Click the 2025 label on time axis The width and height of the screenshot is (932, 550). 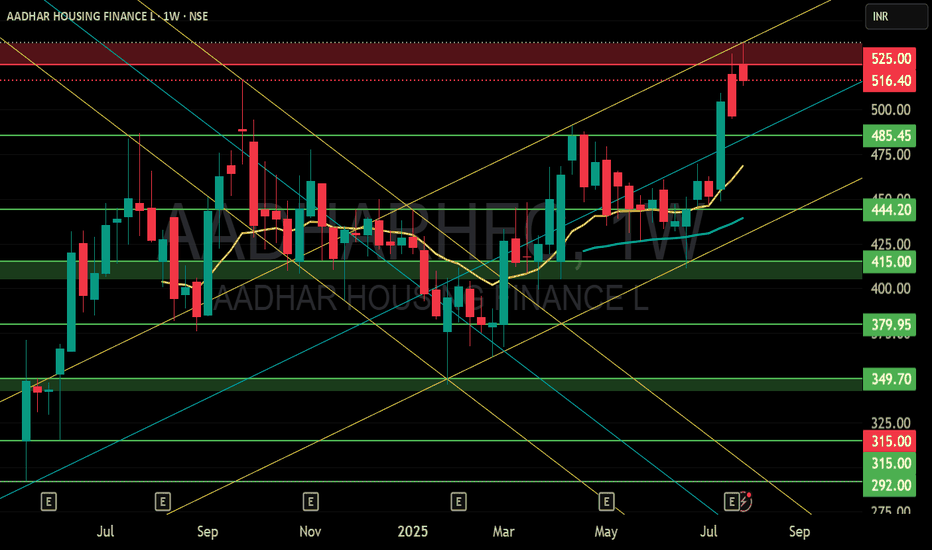(x=413, y=532)
